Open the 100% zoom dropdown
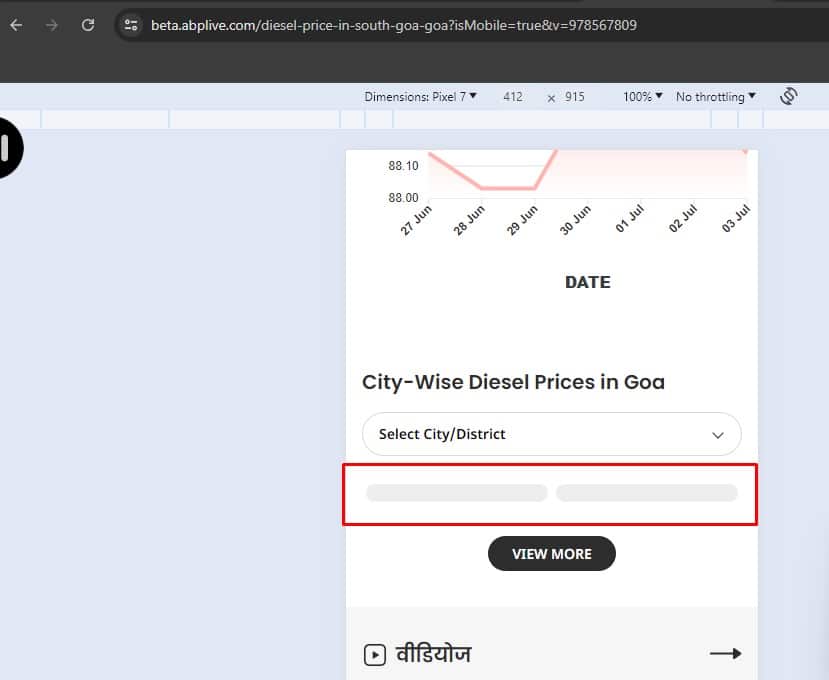The width and height of the screenshot is (829, 680). 643,97
